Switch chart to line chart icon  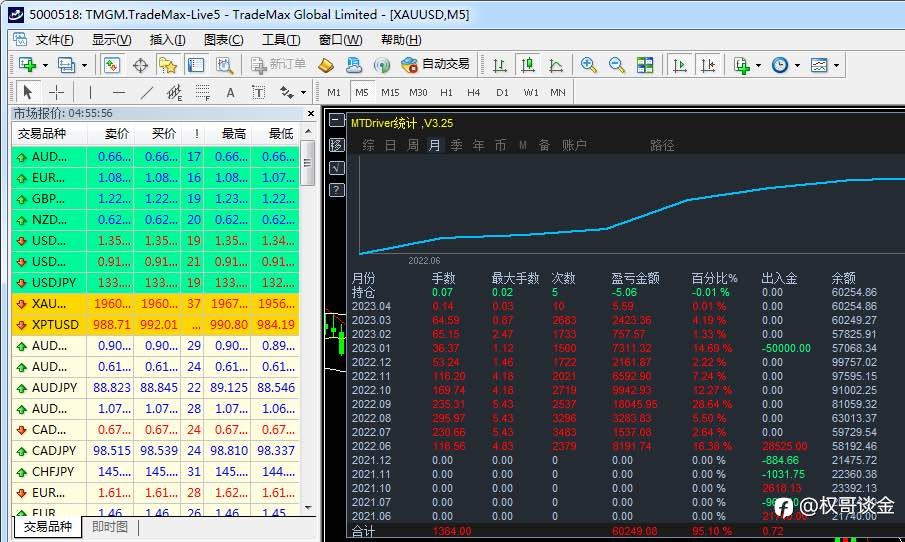pos(556,65)
